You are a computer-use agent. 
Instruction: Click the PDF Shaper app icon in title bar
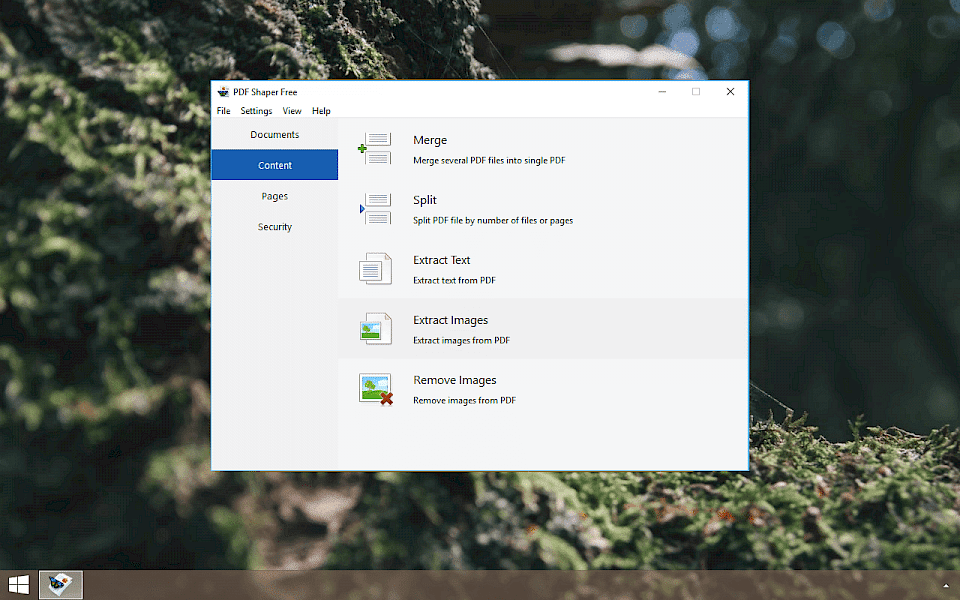tap(223, 92)
